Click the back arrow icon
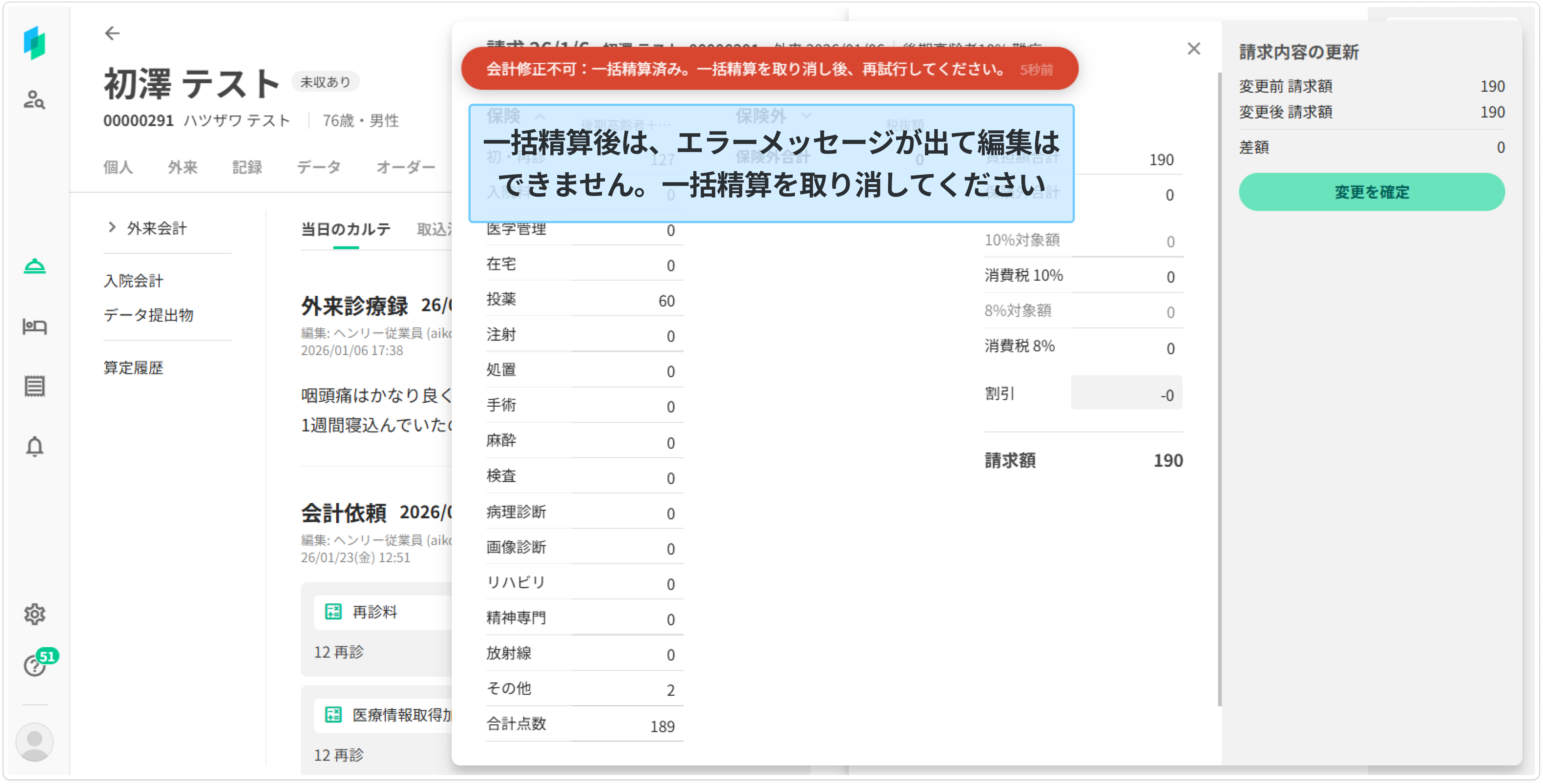This screenshot has width=1543, height=784. click(112, 34)
